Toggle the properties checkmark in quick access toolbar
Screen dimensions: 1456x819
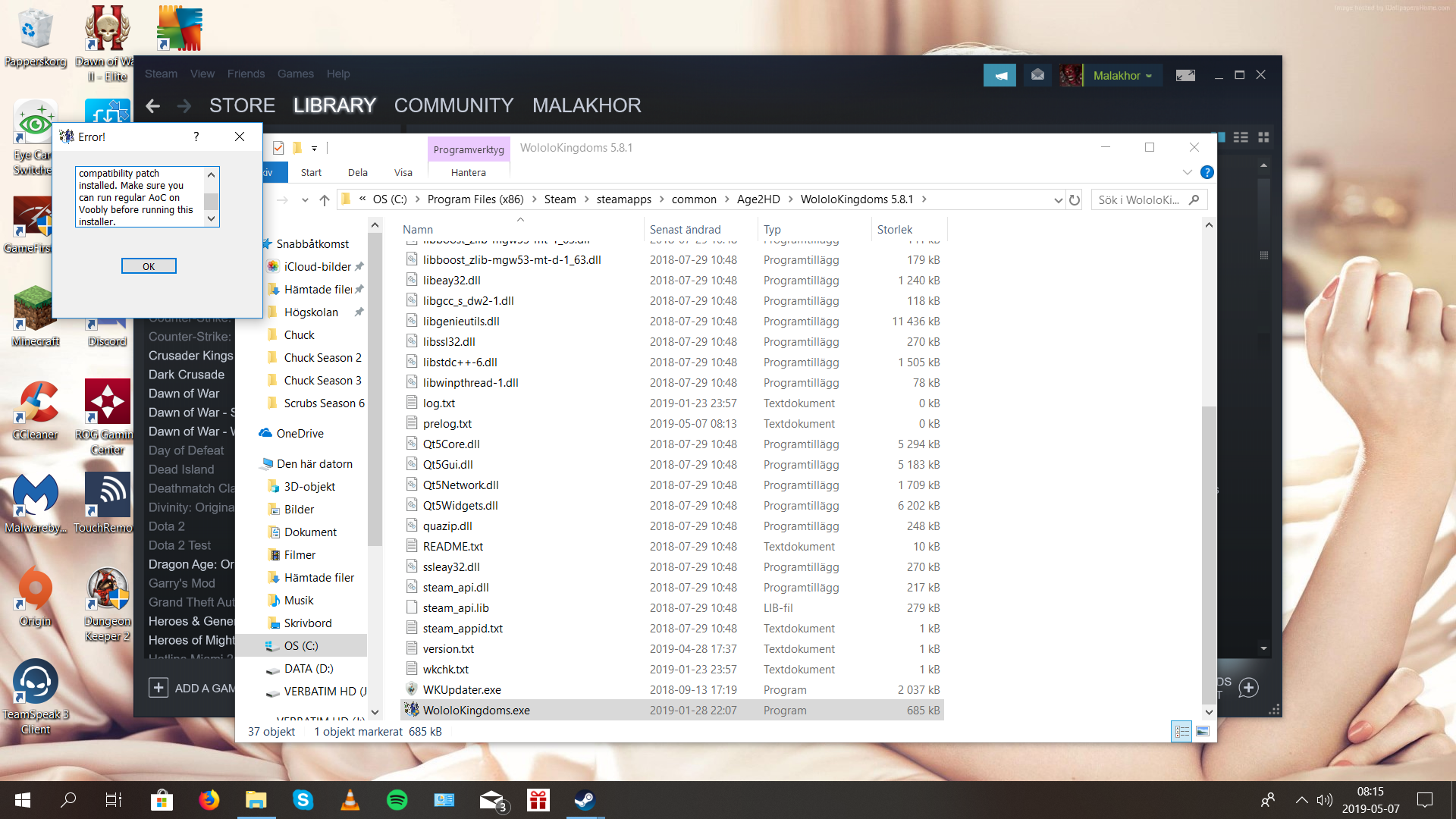pyautogui.click(x=278, y=148)
